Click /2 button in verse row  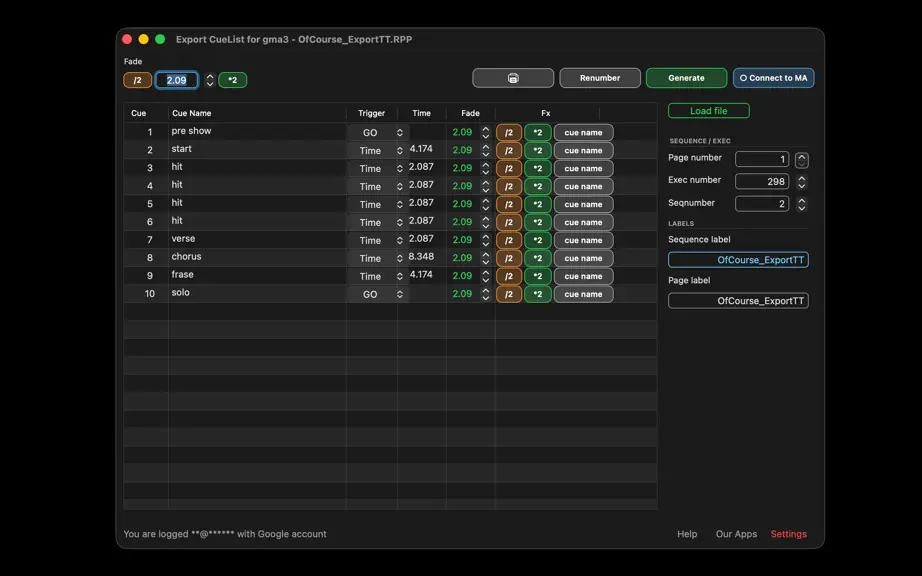coord(509,240)
